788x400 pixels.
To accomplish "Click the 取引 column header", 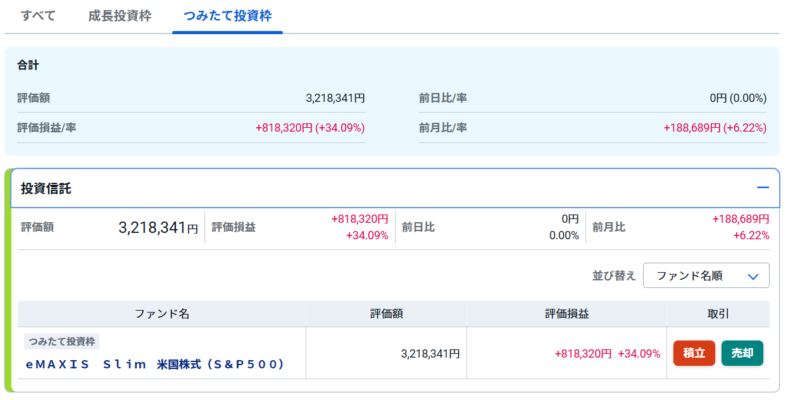I will pos(718,314).
